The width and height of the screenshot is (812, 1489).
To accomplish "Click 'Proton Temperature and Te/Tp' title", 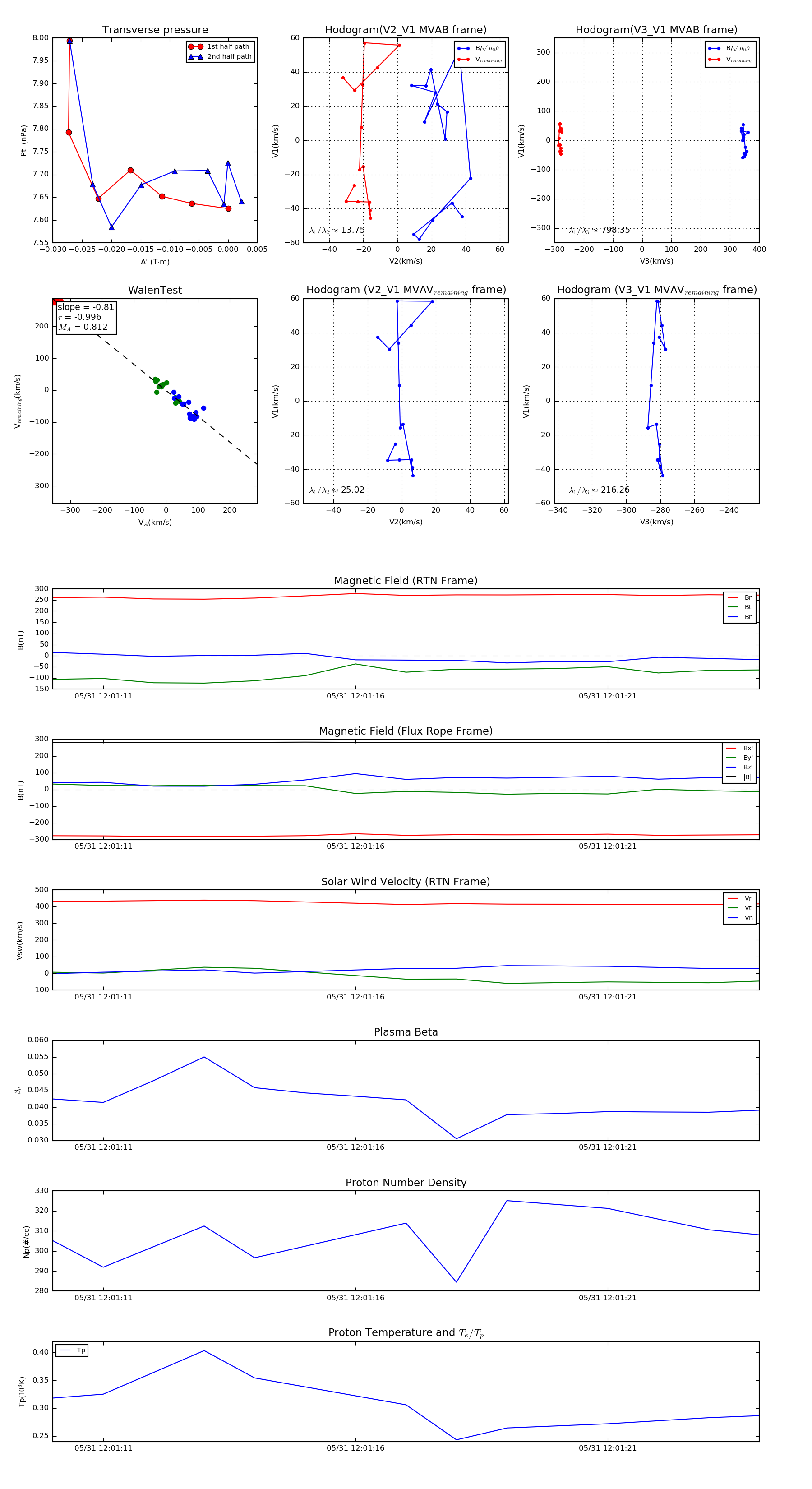I will click(x=406, y=1333).
